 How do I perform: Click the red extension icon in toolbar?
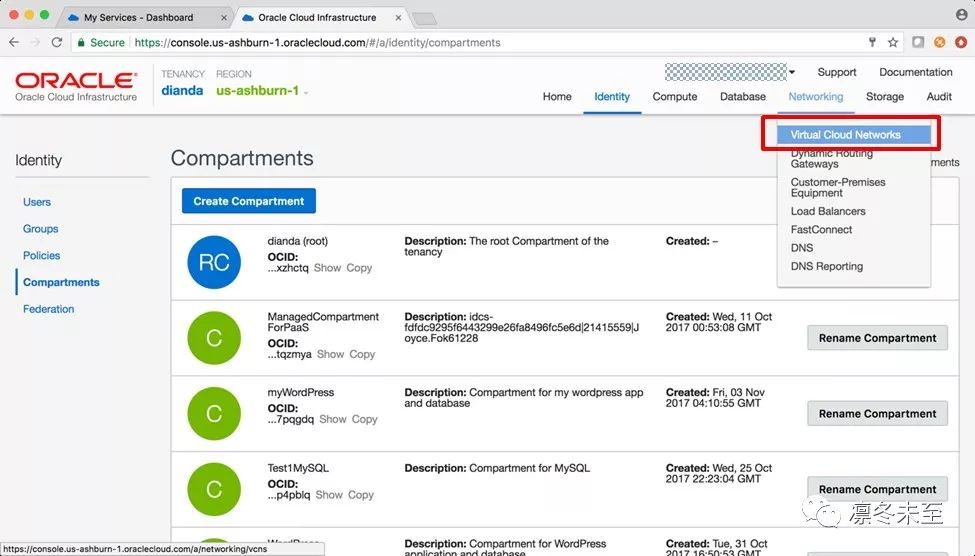click(x=961, y=42)
